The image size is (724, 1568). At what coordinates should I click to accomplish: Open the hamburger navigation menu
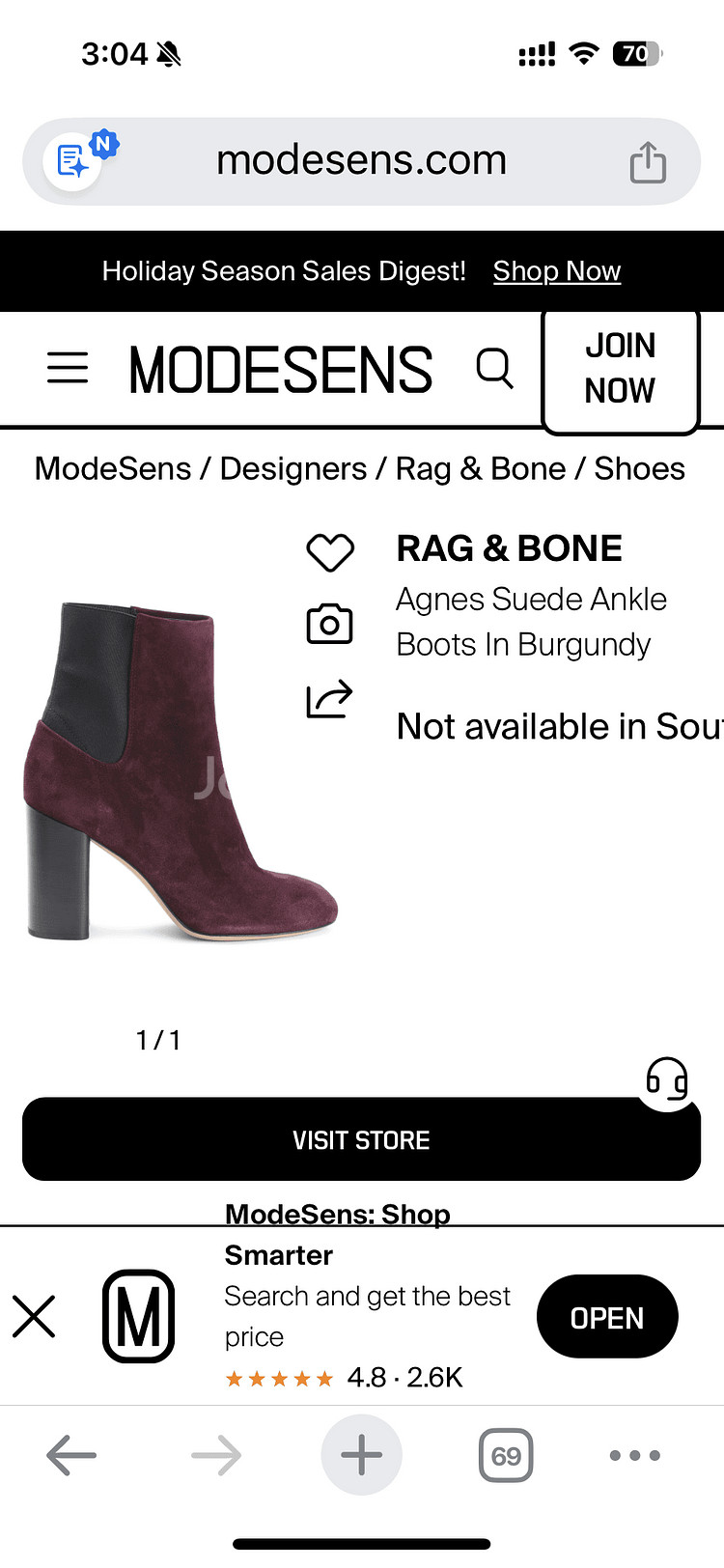(68, 368)
